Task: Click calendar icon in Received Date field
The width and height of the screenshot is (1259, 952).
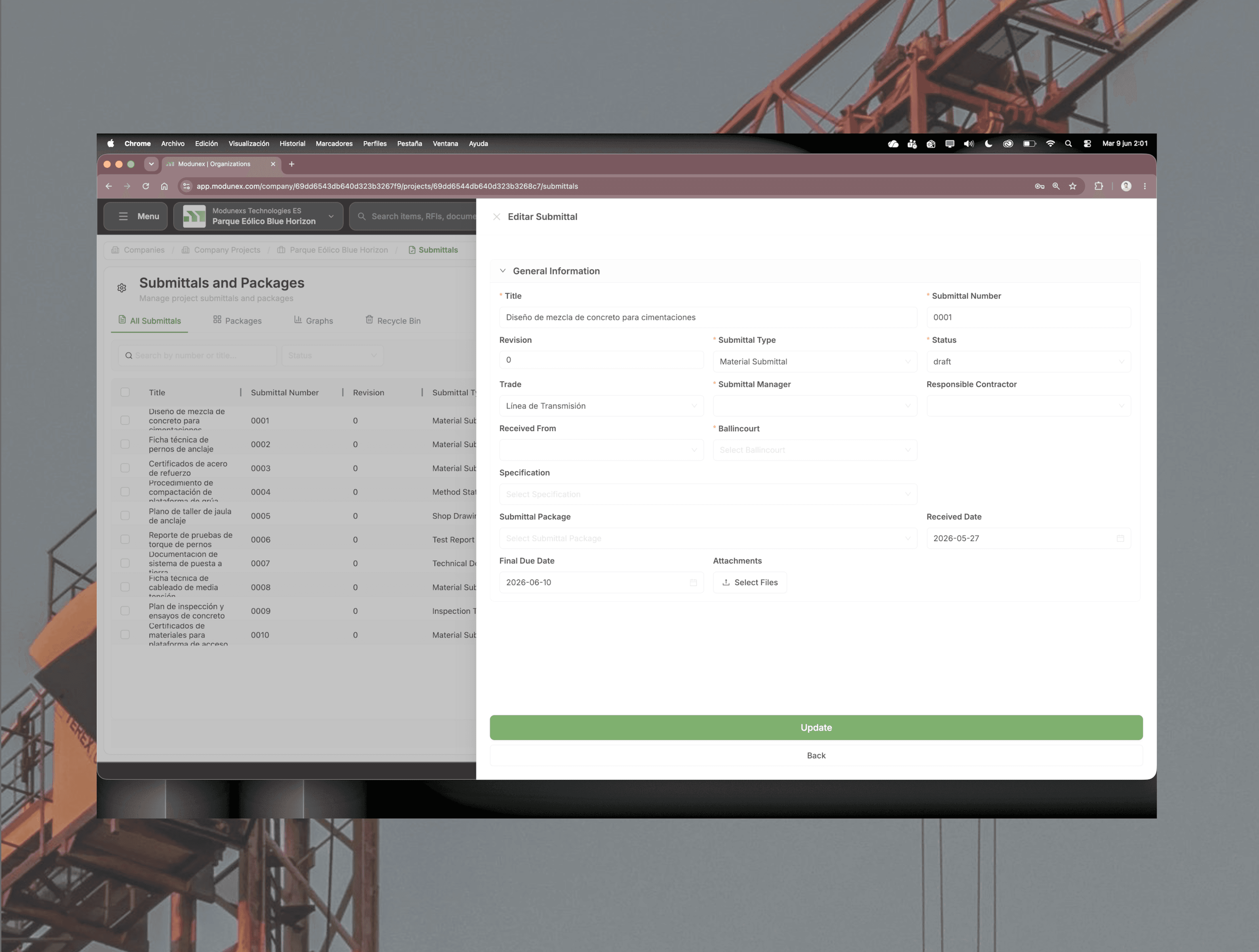Action: (x=1120, y=538)
